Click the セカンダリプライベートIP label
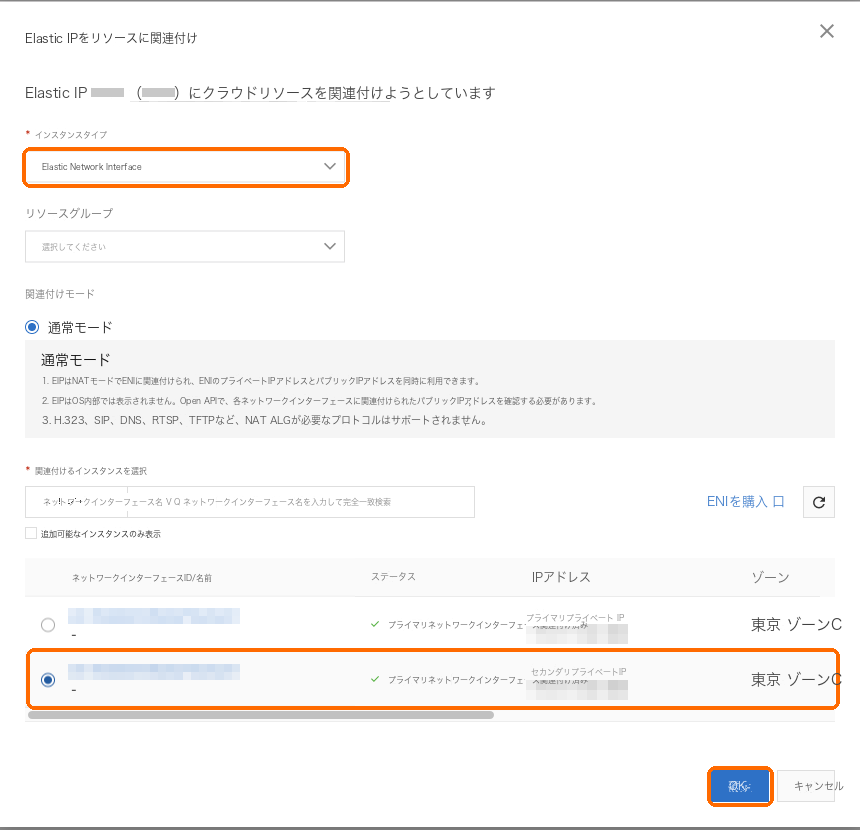The image size is (860, 830). point(579,672)
